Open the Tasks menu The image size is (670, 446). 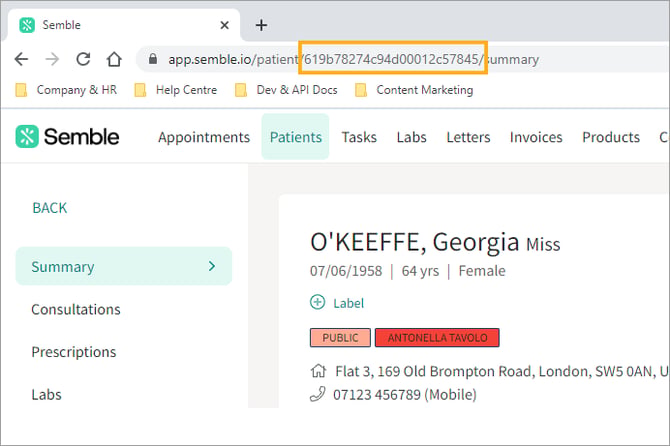359,137
